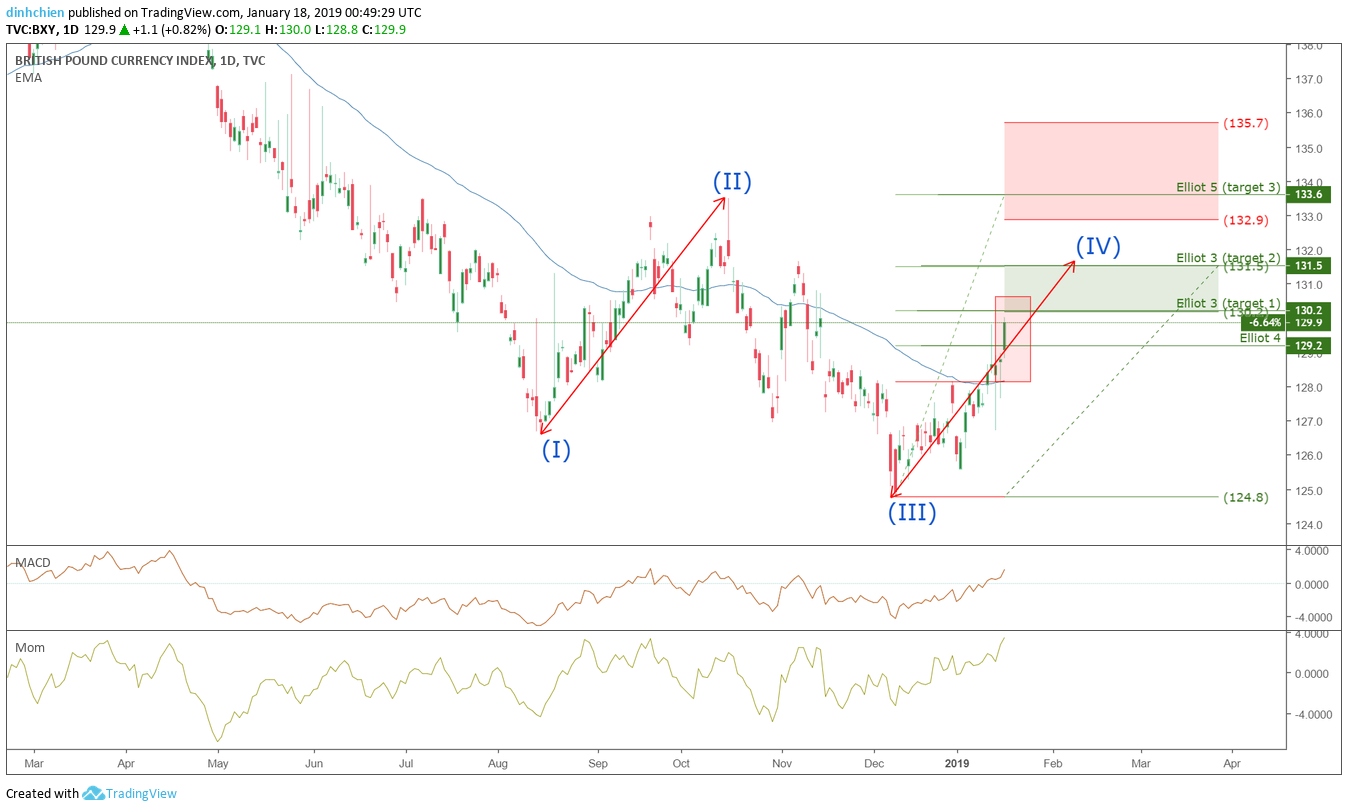
Task: Click the Feb label on time axis
Action: 1051,762
